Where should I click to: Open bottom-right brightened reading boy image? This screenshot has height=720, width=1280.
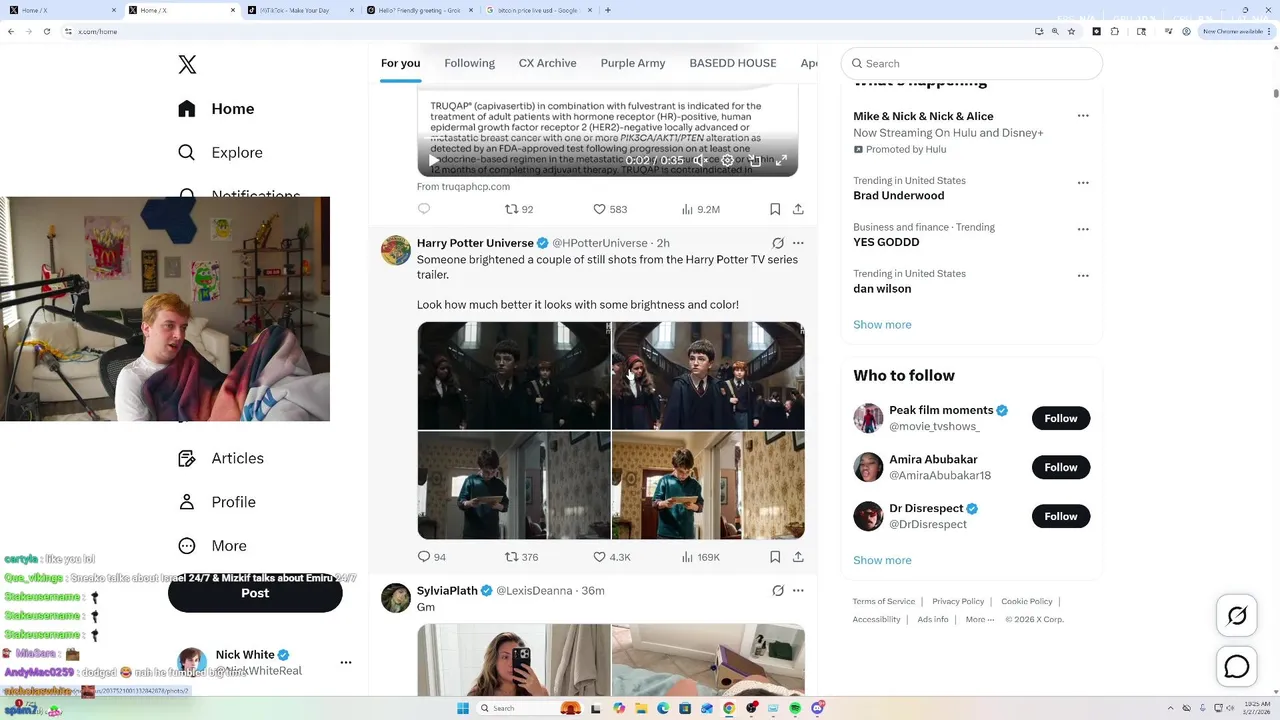708,485
